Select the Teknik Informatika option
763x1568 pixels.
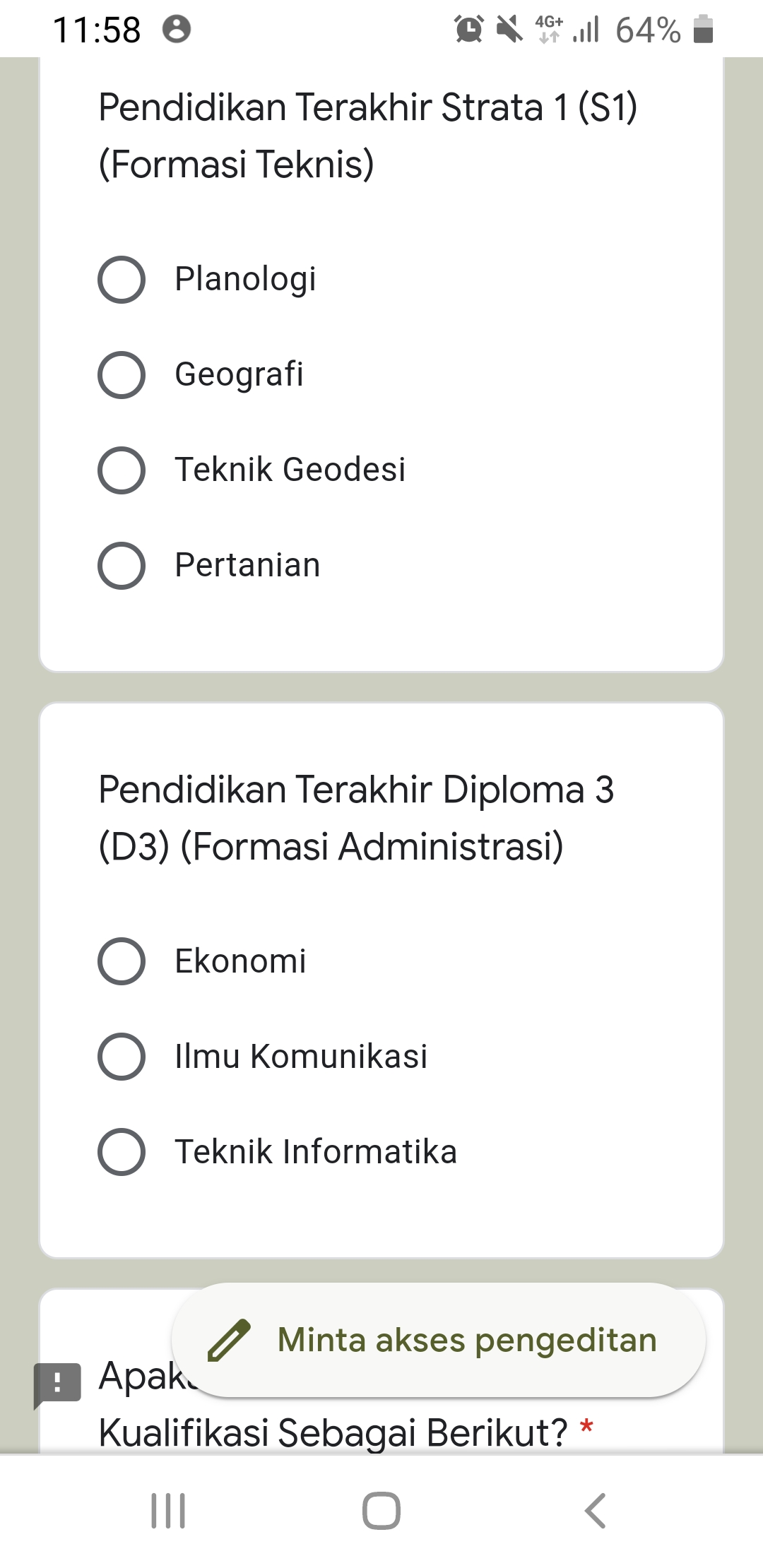122,1152
